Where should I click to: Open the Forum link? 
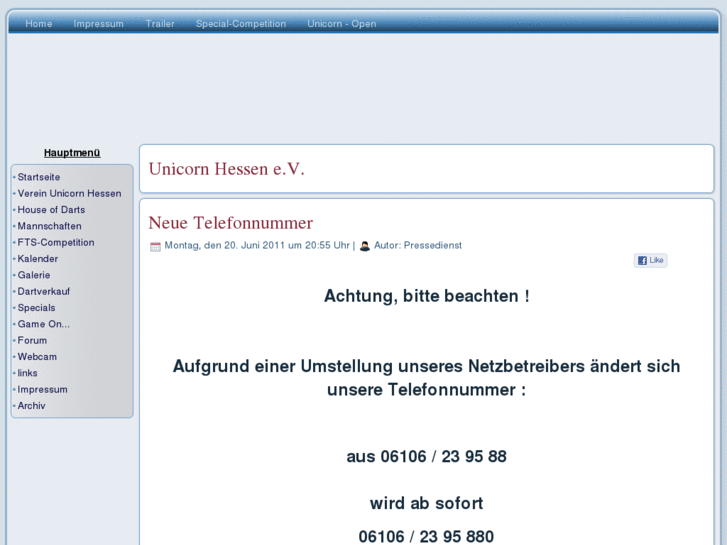click(x=32, y=340)
